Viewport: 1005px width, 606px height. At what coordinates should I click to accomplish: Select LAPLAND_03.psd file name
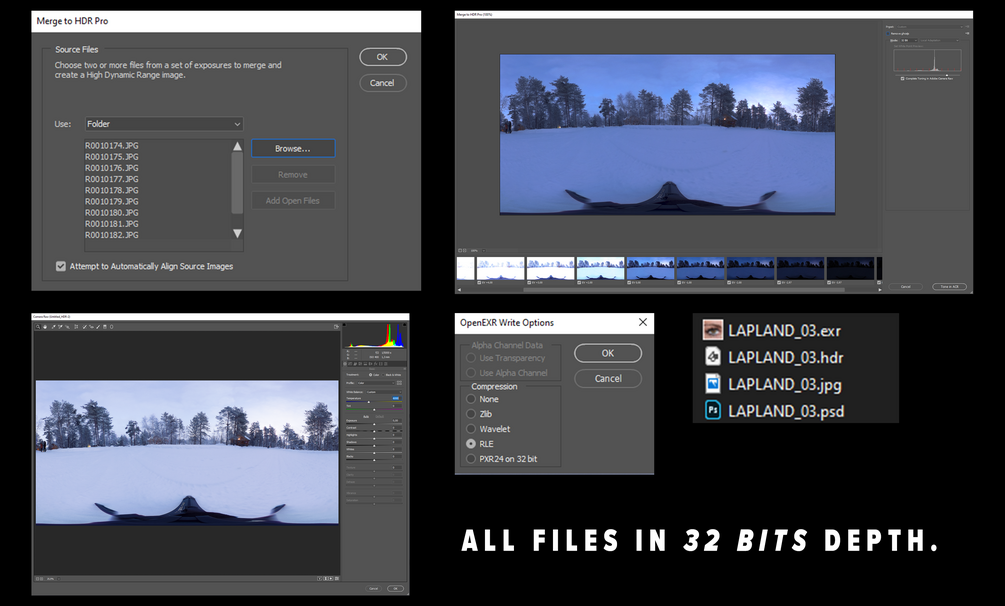pyautogui.click(x=786, y=411)
